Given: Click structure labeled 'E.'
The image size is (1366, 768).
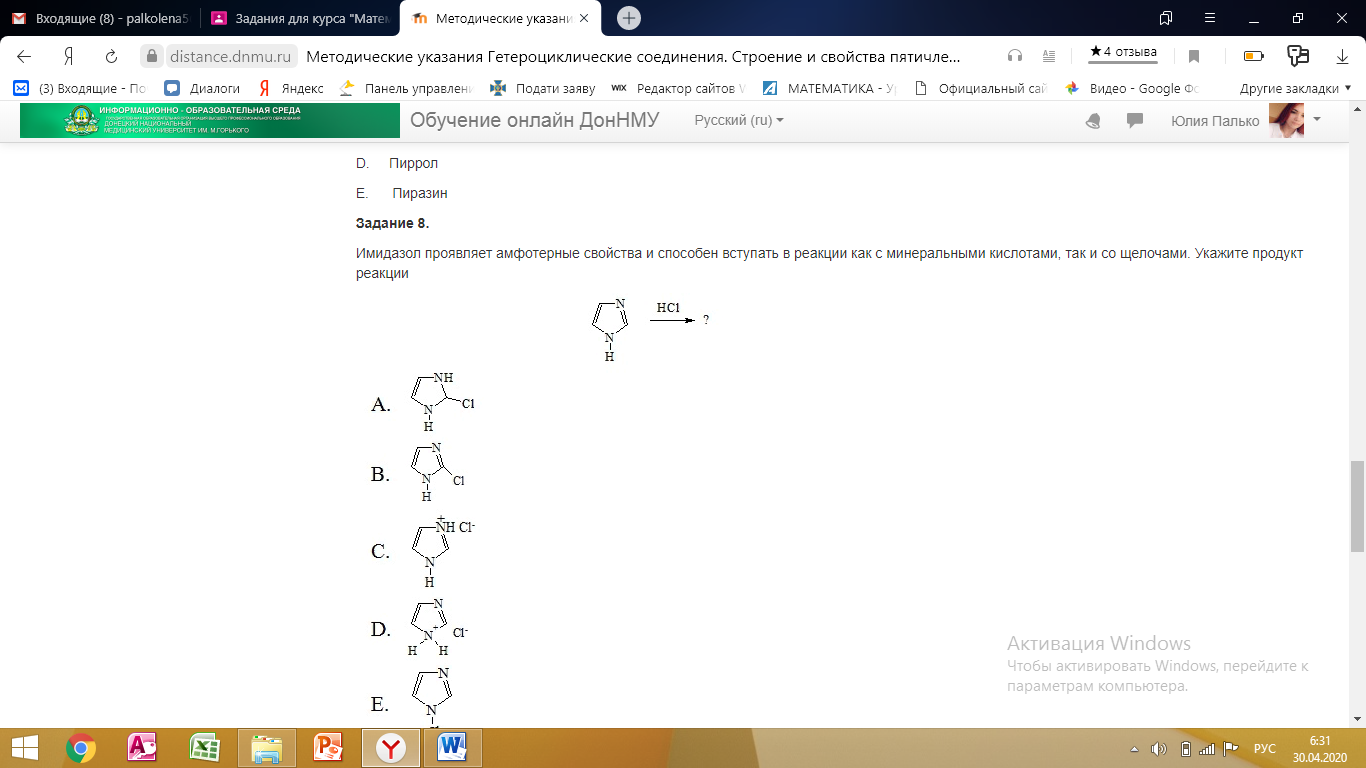Looking at the screenshot, I should click(432, 697).
